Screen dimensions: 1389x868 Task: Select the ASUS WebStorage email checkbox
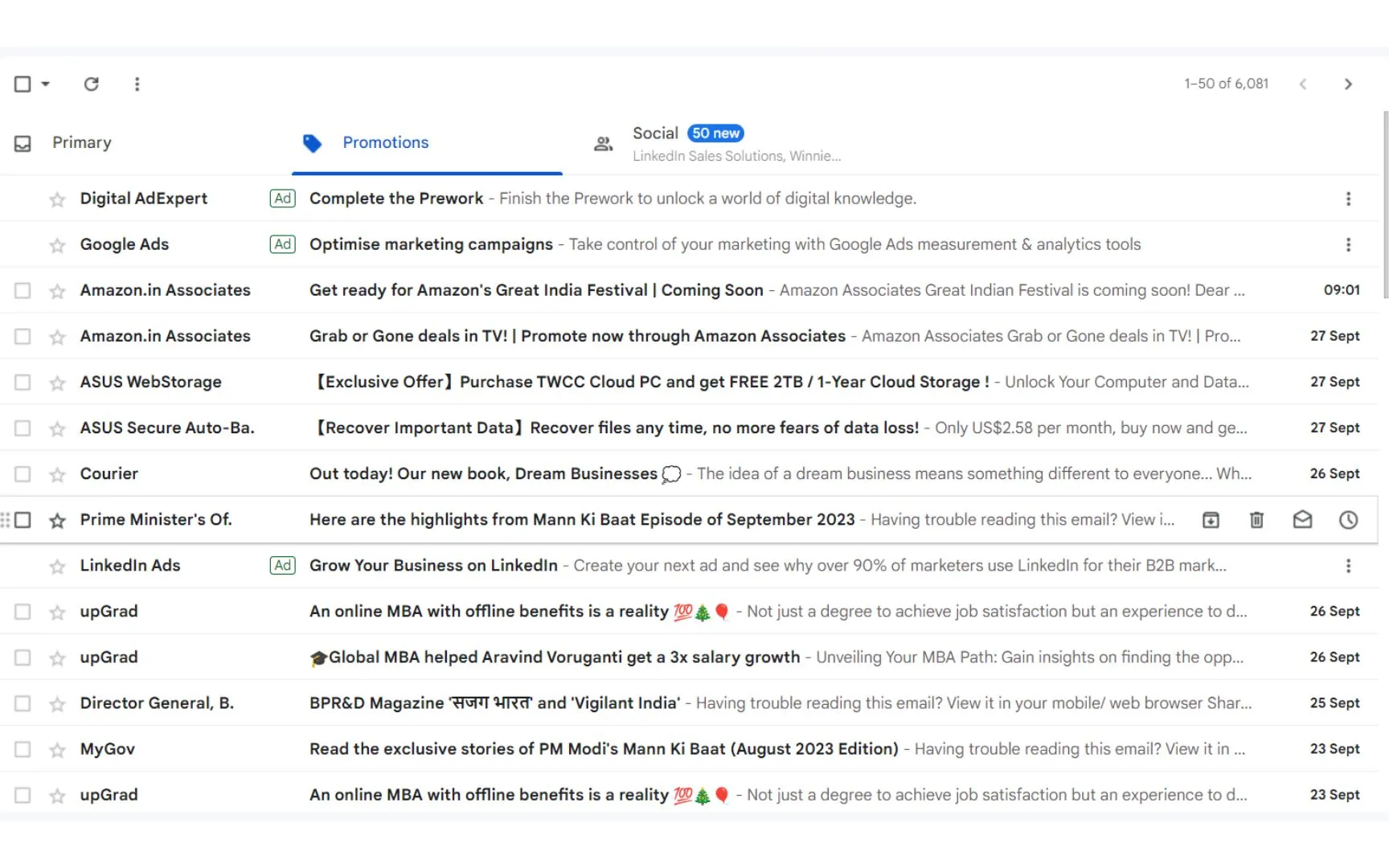point(23,382)
